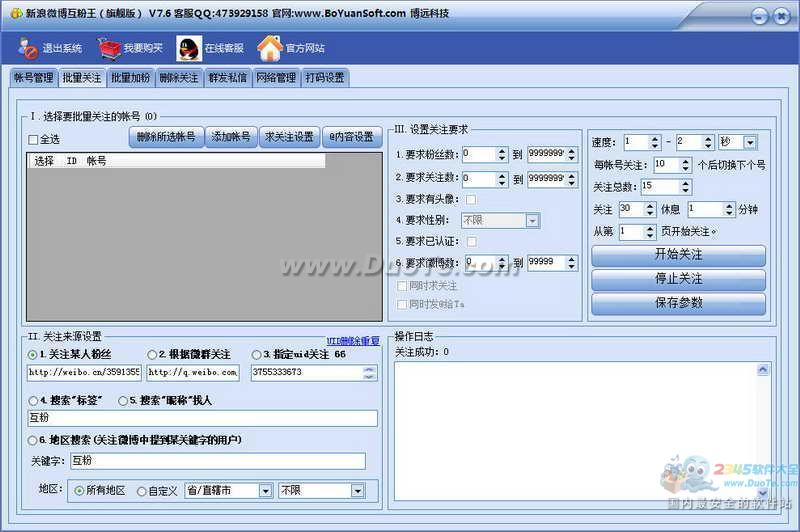
Task: Click the uid list scroll arrows
Action: 369,373
